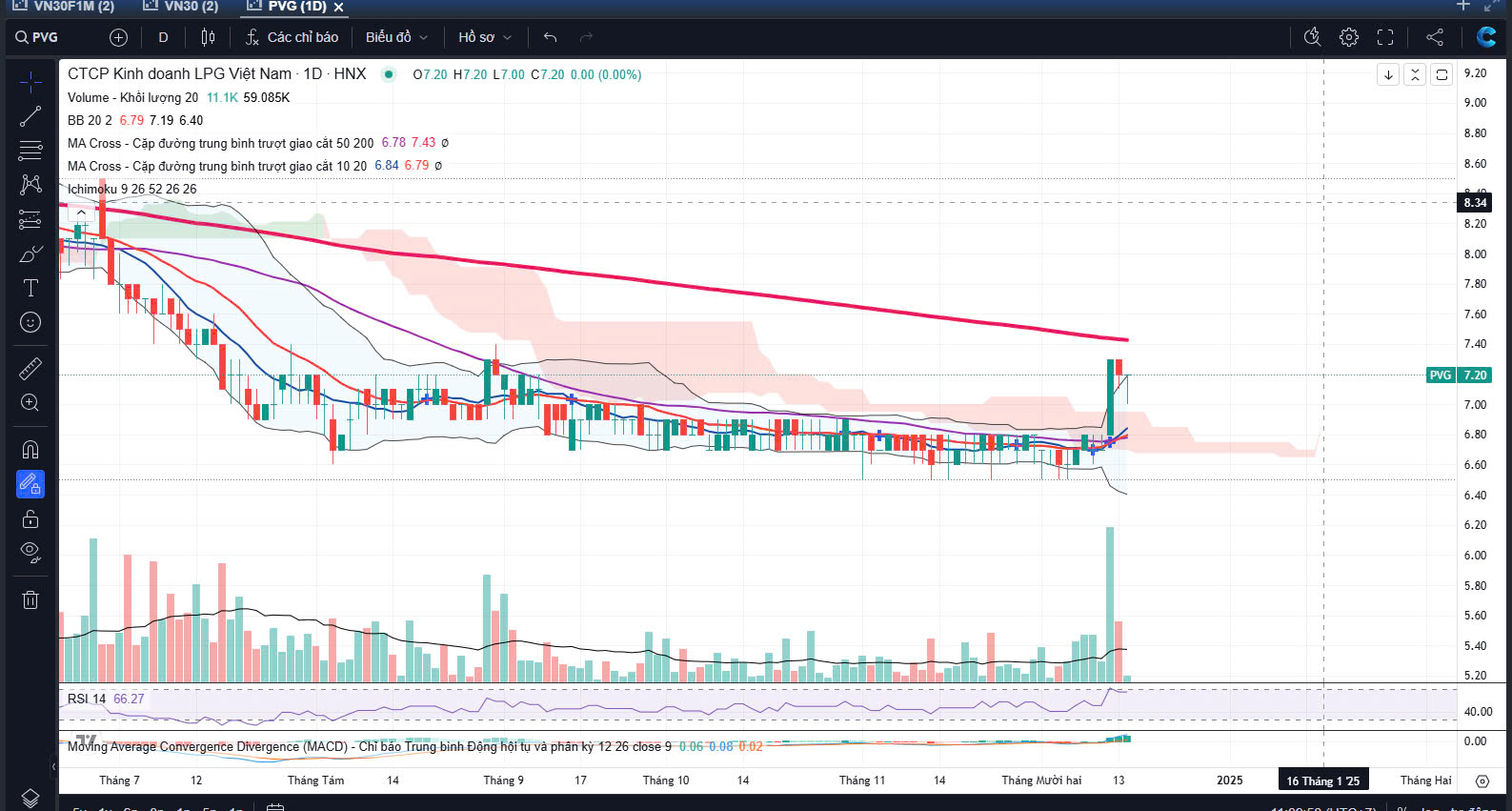Viewport: 1512px width, 811px height.
Task: Click trash icon to remove drawings
Action: [30, 599]
